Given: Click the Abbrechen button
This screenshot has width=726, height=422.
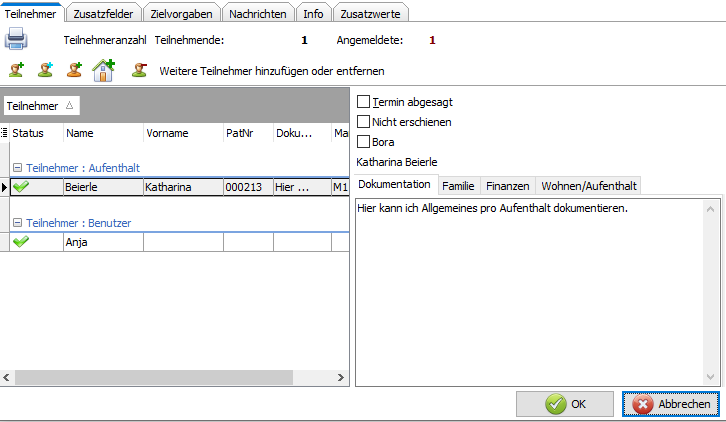Looking at the screenshot, I should [671, 404].
